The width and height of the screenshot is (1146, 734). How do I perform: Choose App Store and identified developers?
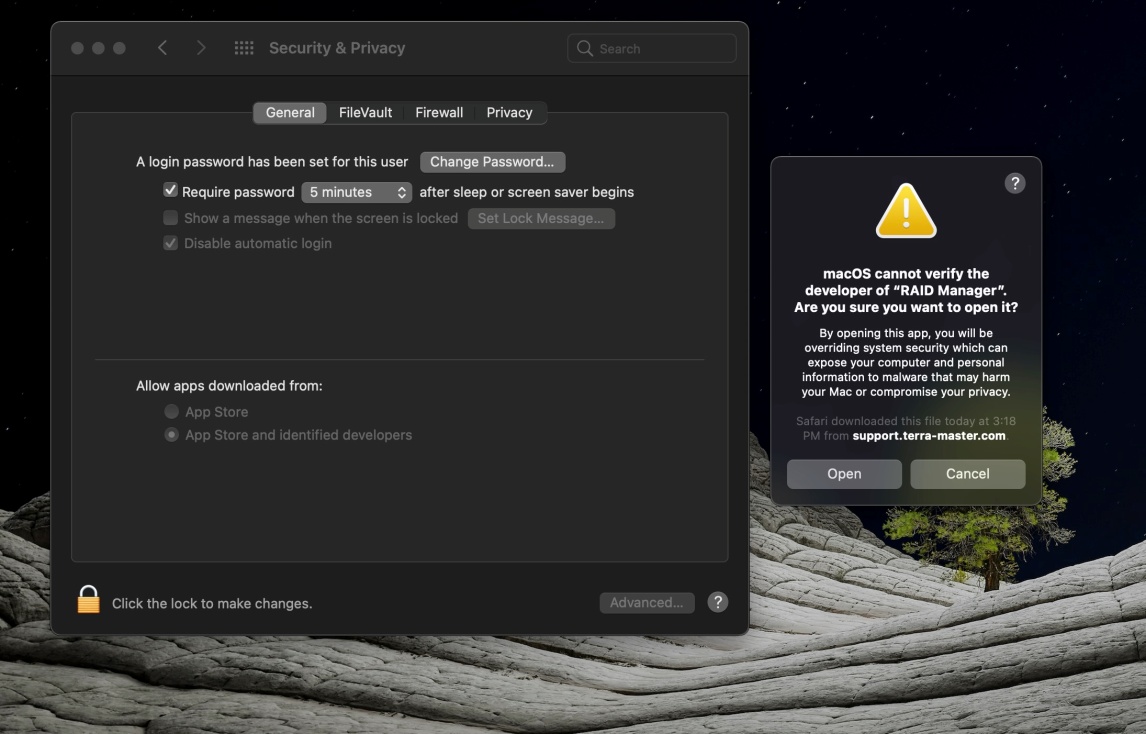click(171, 435)
